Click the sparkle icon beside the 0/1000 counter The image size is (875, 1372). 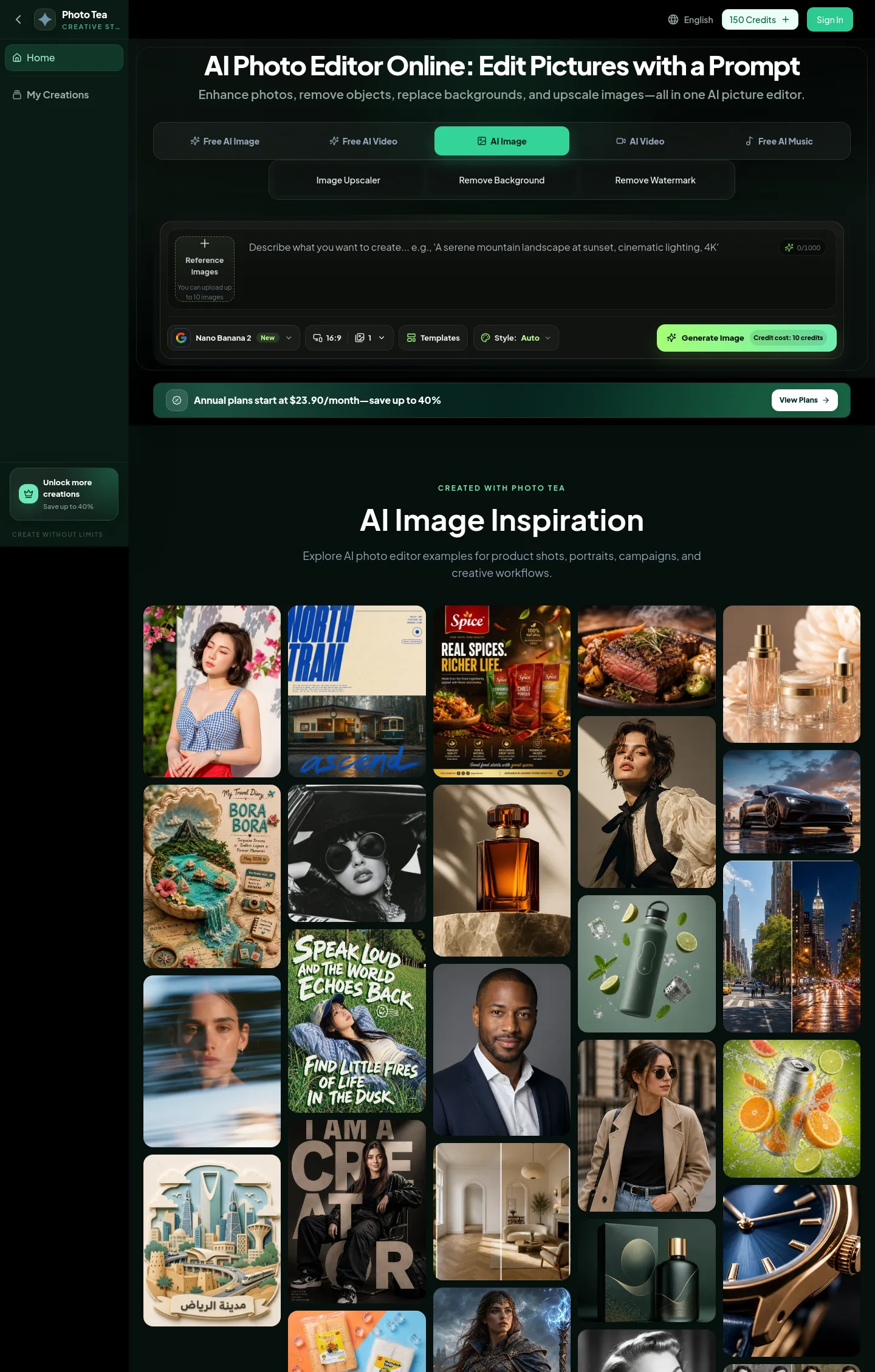pyautogui.click(x=789, y=247)
